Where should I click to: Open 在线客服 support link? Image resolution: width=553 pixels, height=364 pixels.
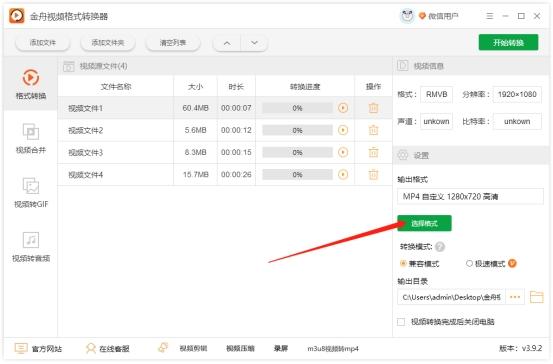click(x=108, y=348)
